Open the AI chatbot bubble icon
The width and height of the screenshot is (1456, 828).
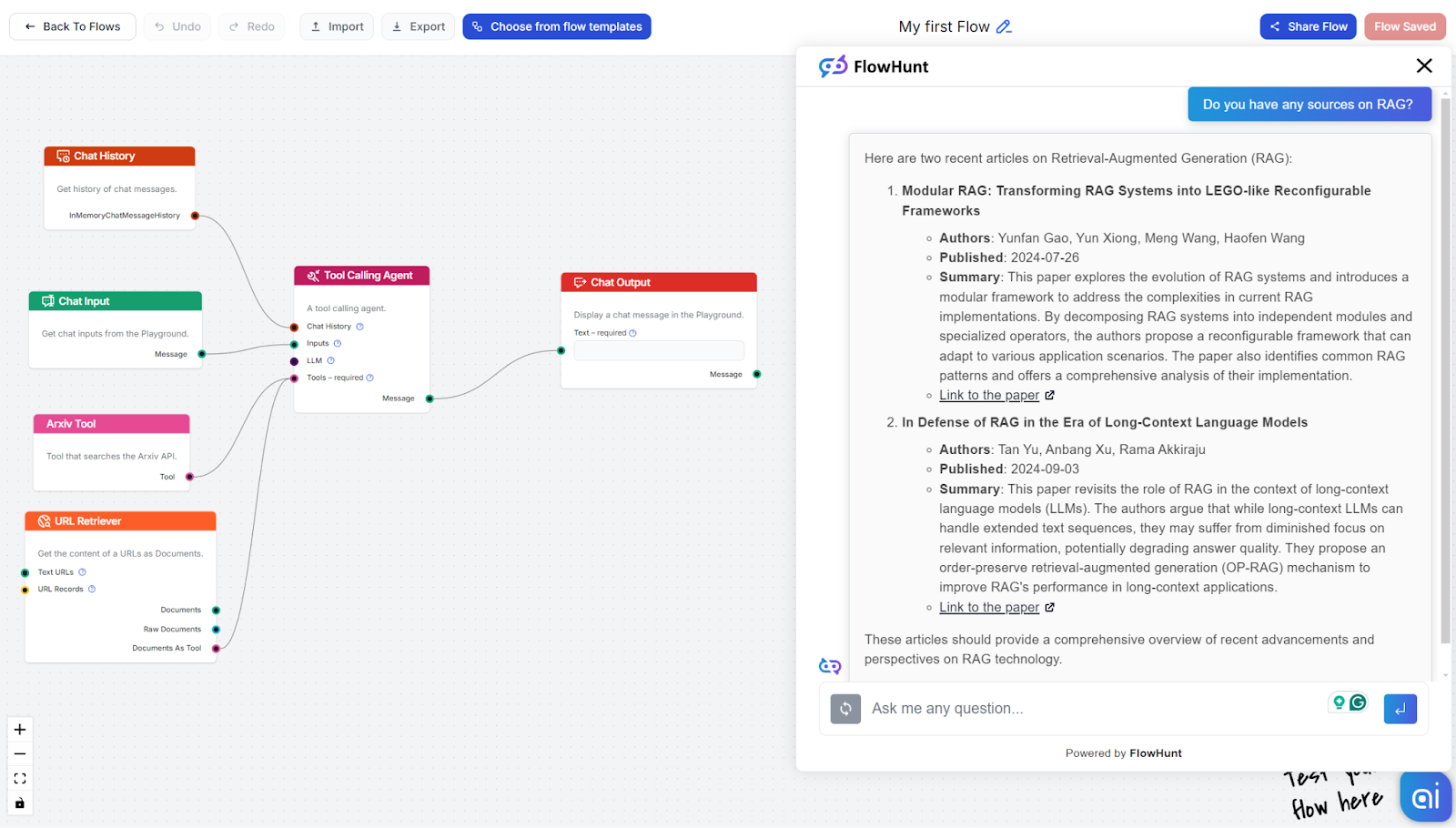(1425, 797)
